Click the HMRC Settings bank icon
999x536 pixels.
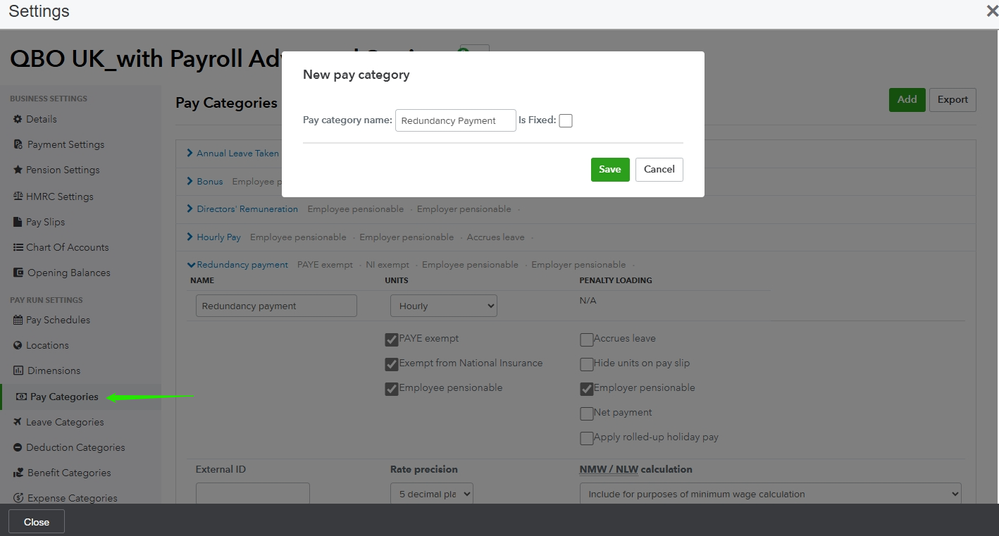click(17, 196)
